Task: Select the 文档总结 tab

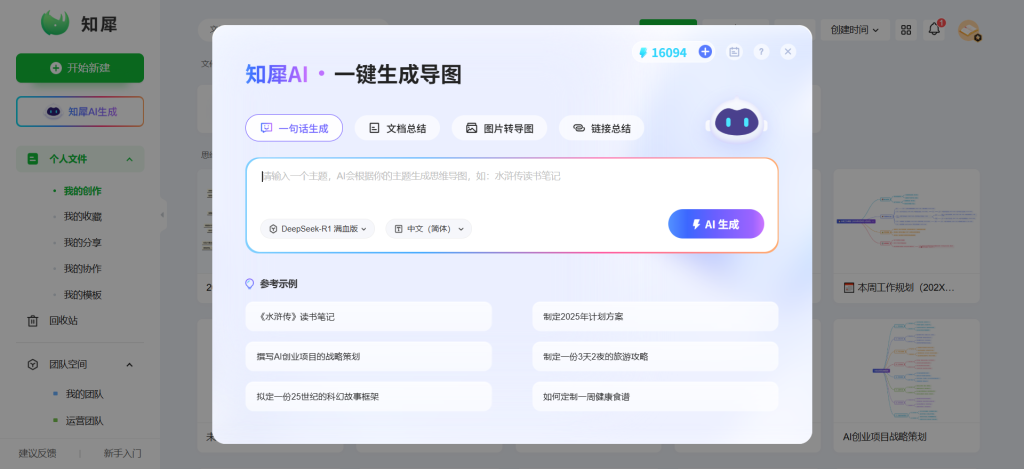Action: coord(397,128)
